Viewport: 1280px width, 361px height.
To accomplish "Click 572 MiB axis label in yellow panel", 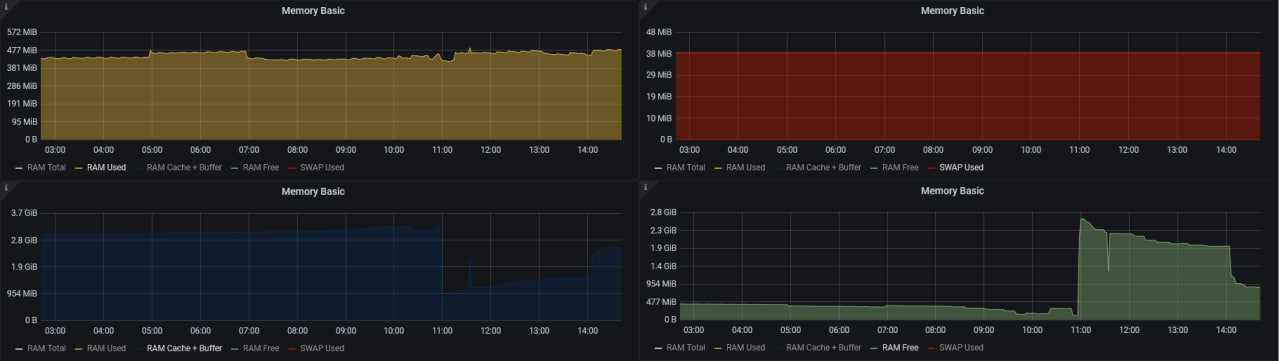I will [x=22, y=32].
